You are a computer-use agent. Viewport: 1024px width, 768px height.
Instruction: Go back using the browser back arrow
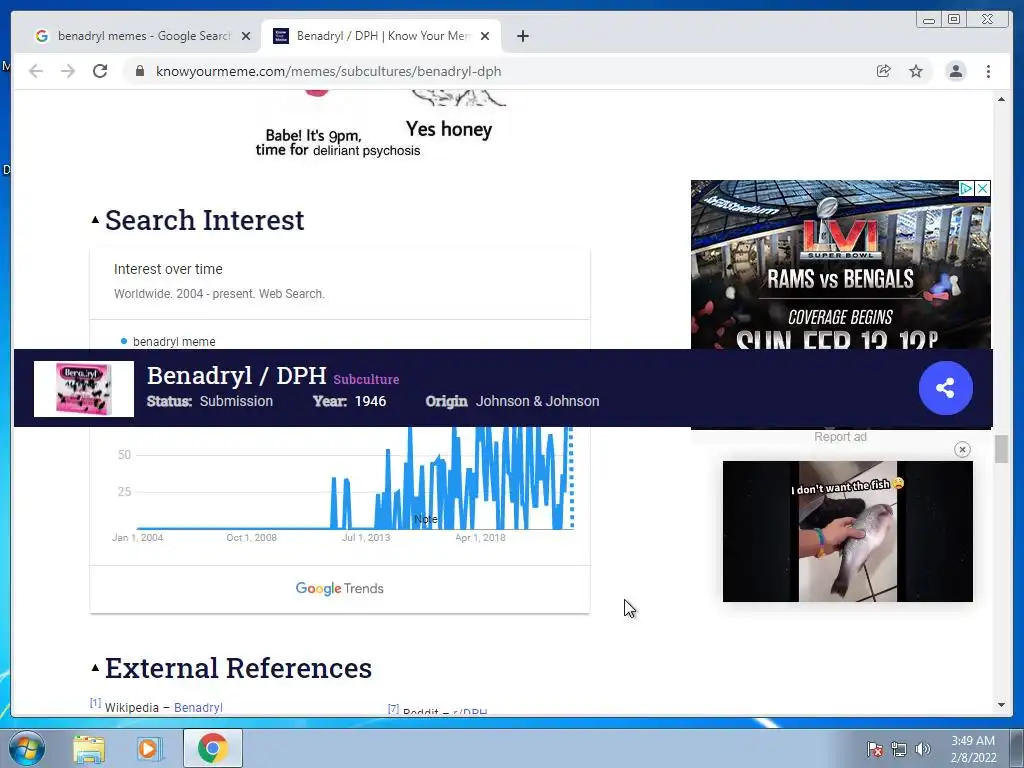pos(36,71)
